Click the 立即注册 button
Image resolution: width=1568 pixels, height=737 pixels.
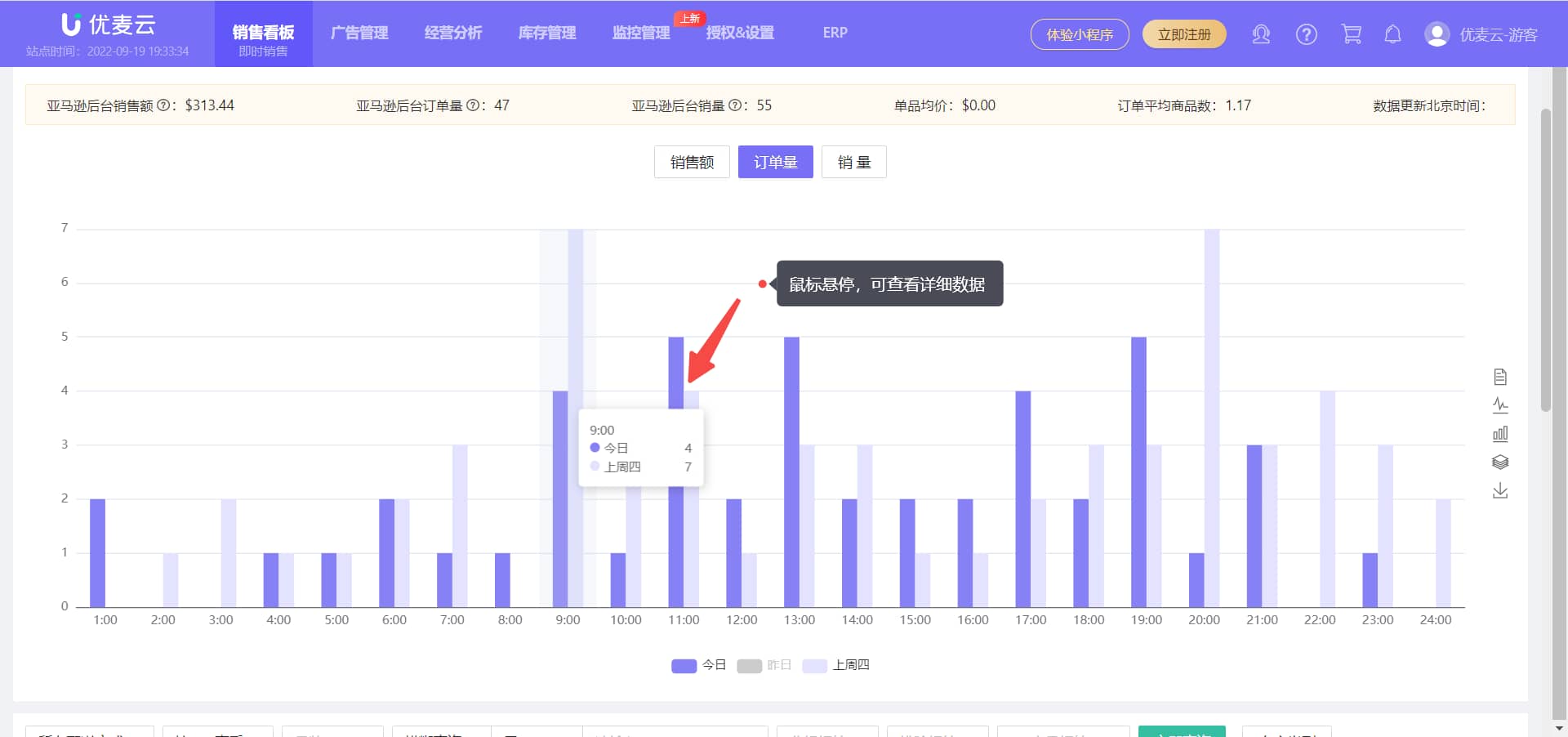1184,34
